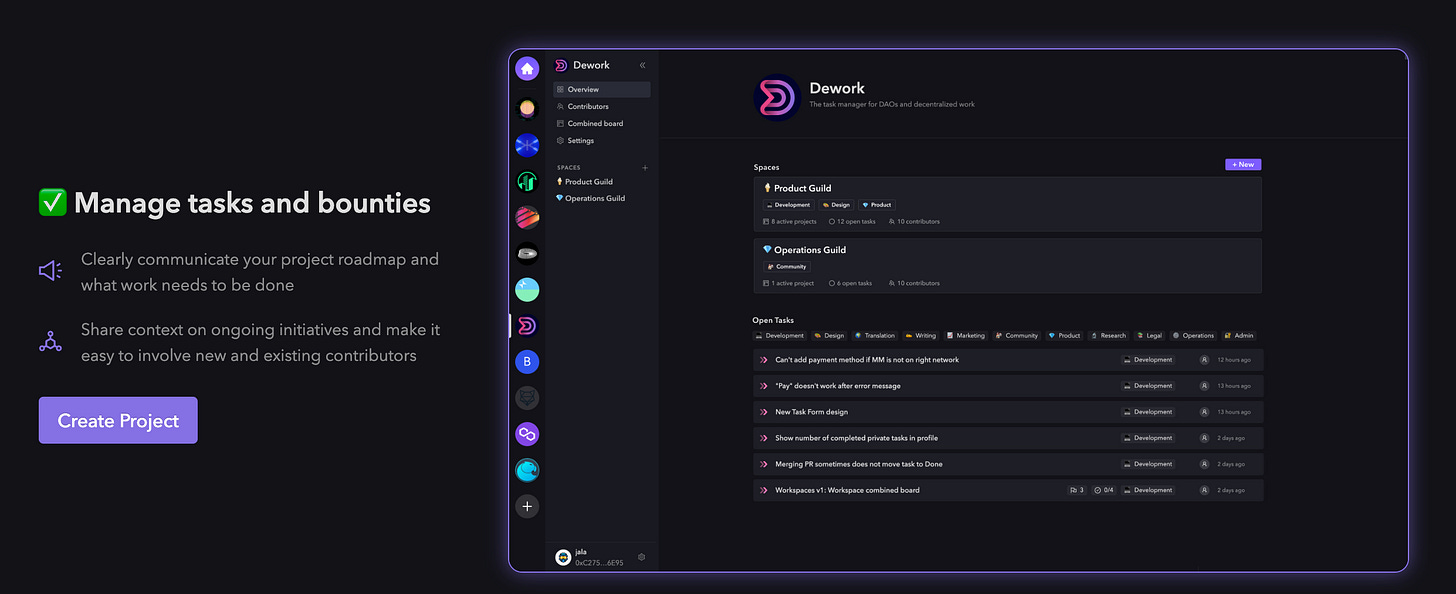
Task: Filter open tasks by Research tag
Action: click(1109, 336)
